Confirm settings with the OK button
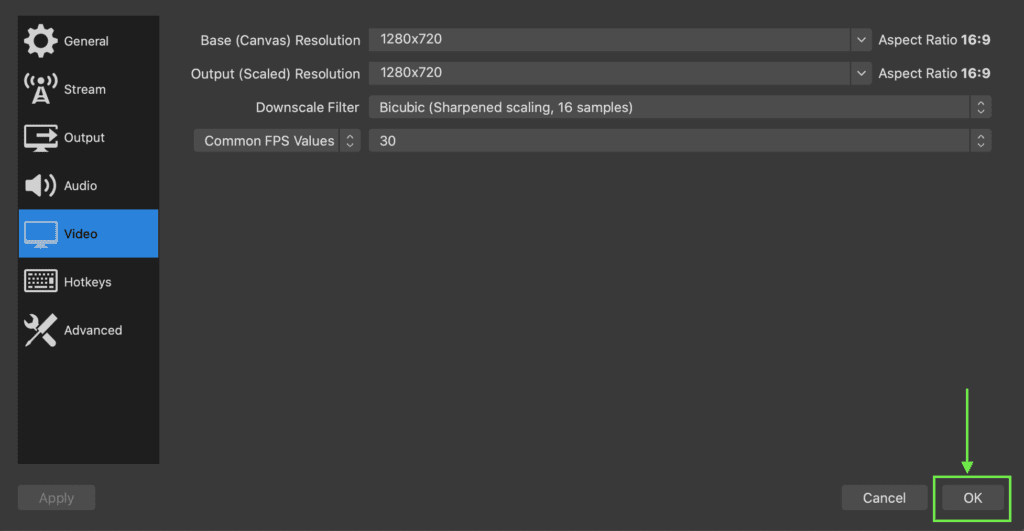Image resolution: width=1024 pixels, height=531 pixels. 972,498
